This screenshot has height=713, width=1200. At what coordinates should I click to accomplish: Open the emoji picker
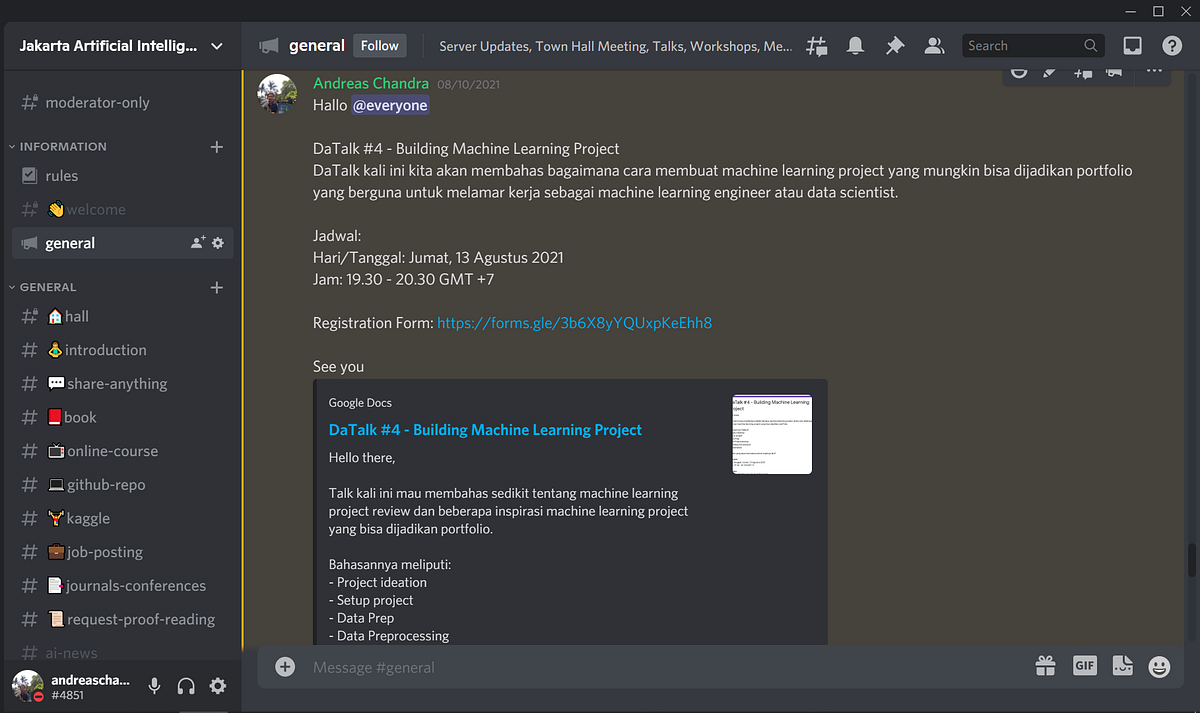click(x=1158, y=666)
